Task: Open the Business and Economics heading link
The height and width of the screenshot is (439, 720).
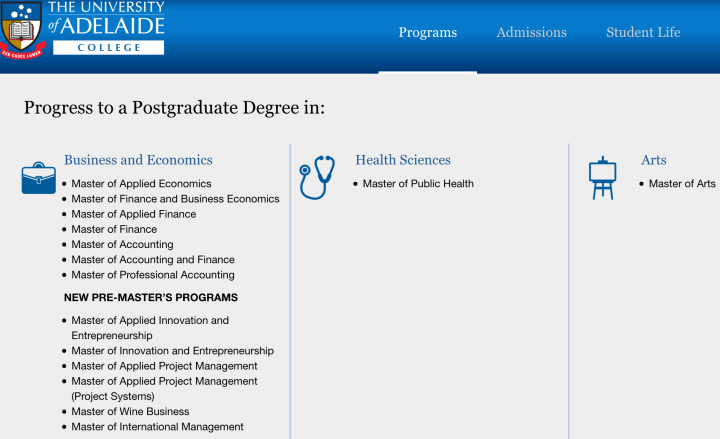Action: click(138, 160)
